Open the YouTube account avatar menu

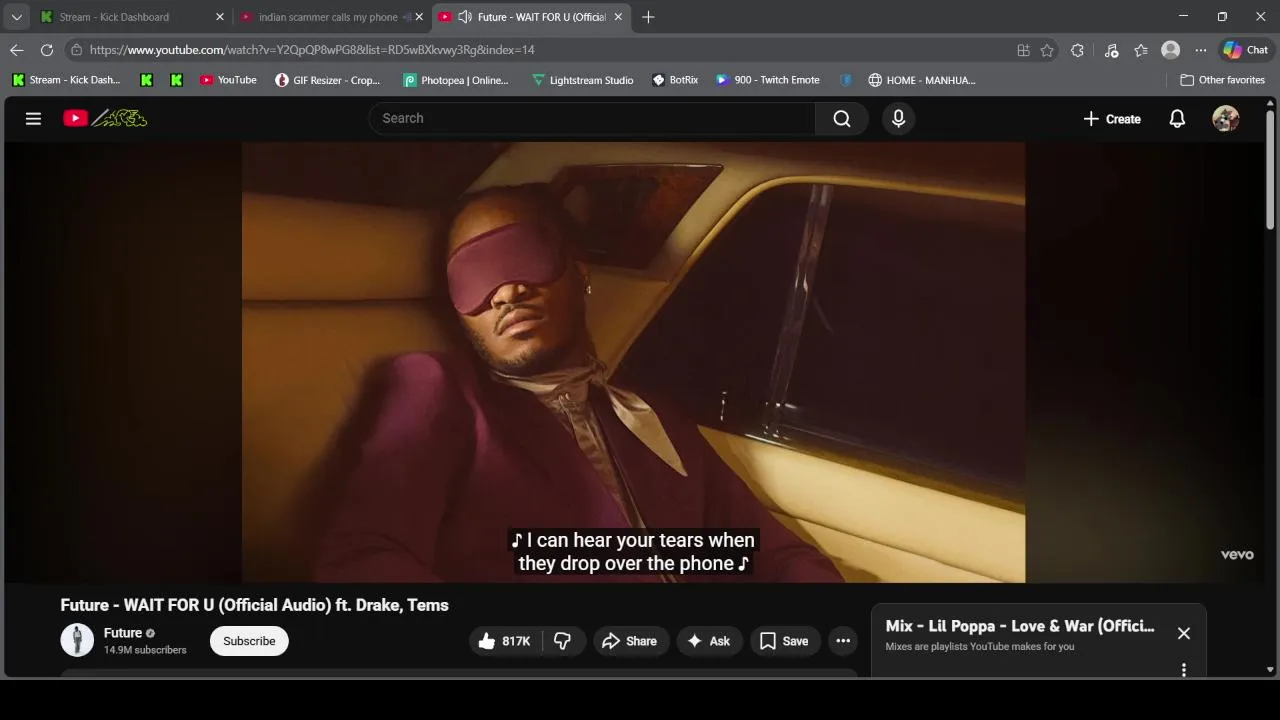(x=1226, y=118)
